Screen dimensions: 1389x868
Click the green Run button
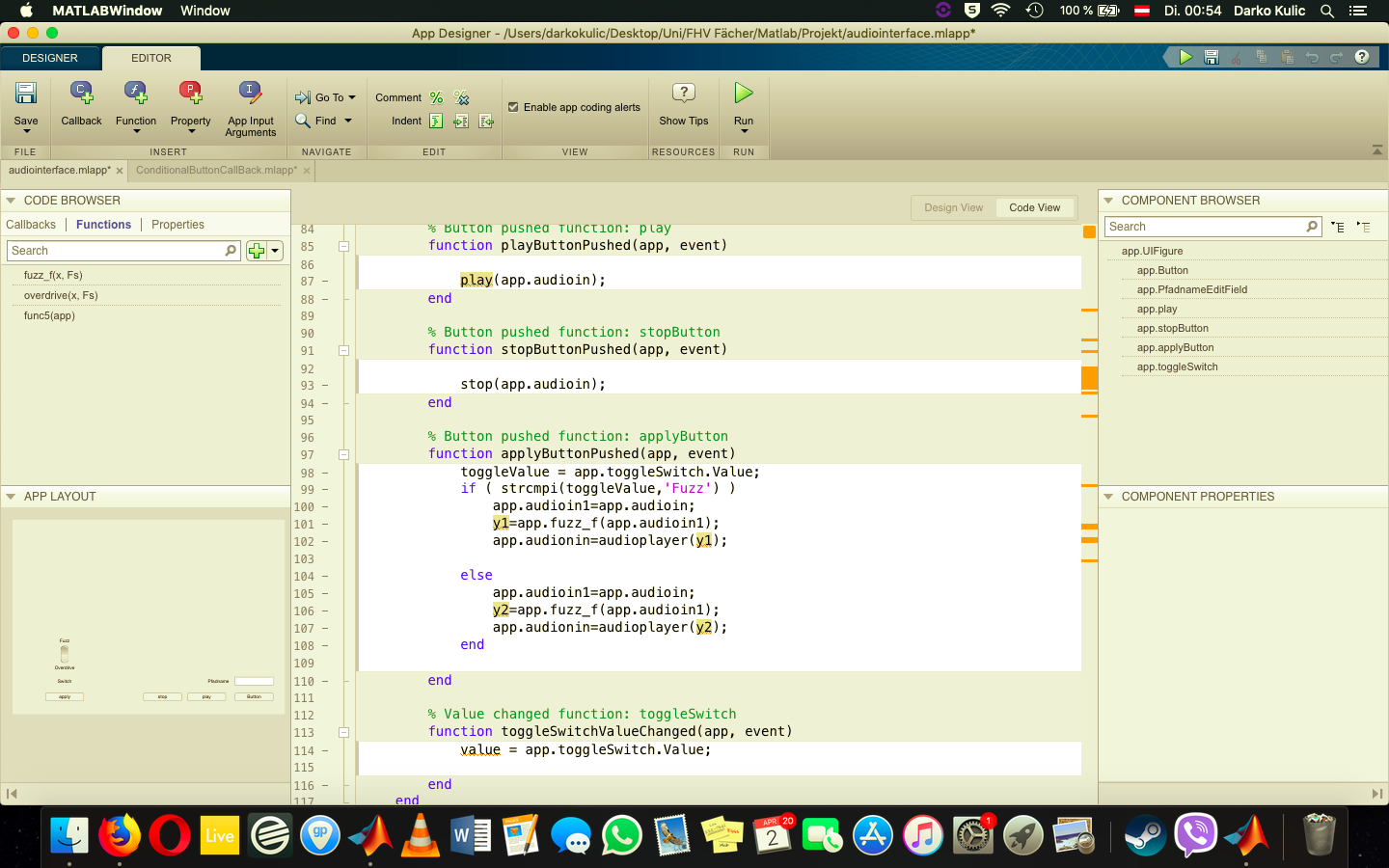tap(743, 94)
